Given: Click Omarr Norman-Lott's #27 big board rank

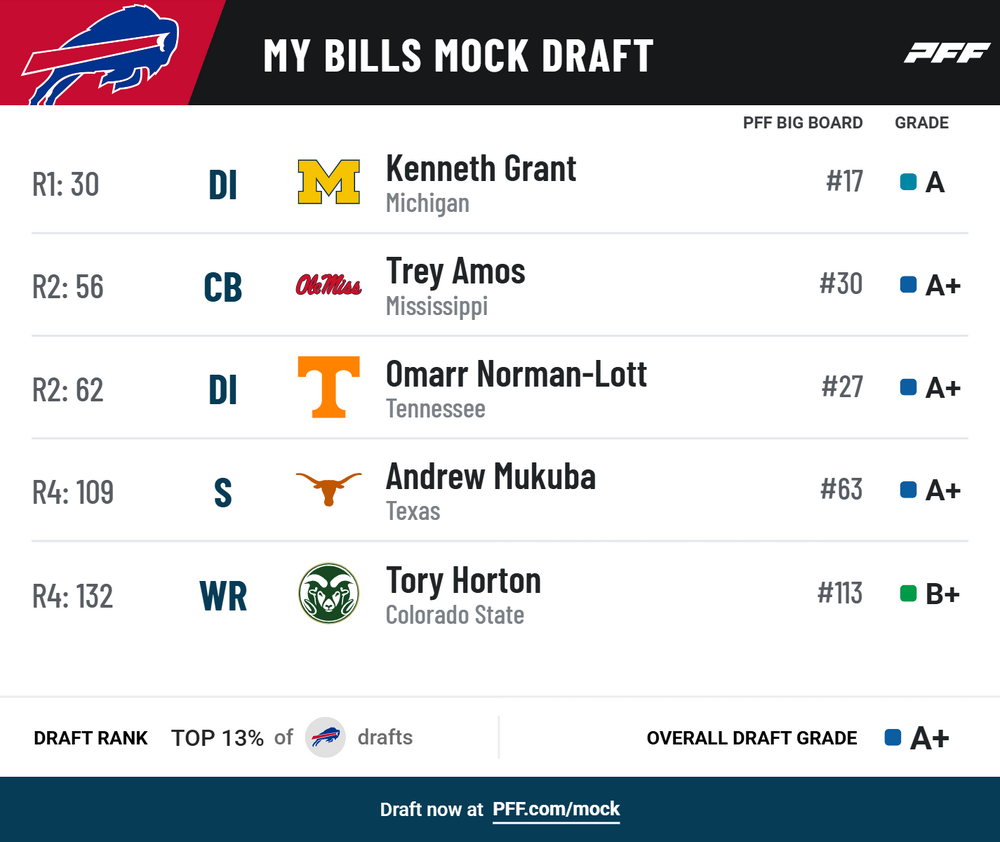Looking at the screenshot, I should tap(842, 387).
